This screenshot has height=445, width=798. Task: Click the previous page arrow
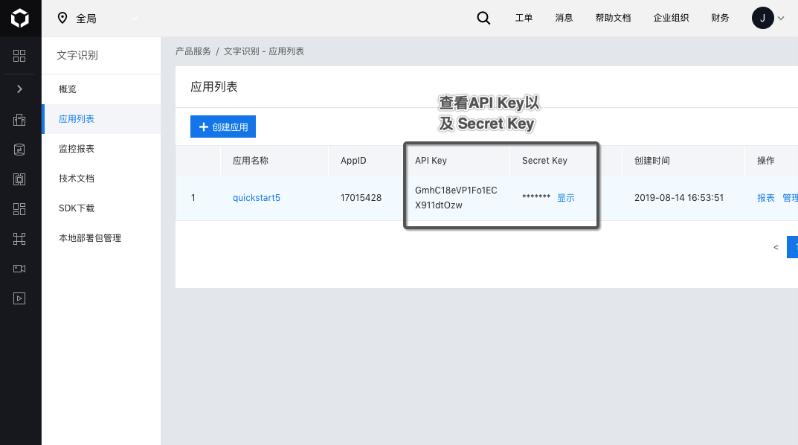776,247
